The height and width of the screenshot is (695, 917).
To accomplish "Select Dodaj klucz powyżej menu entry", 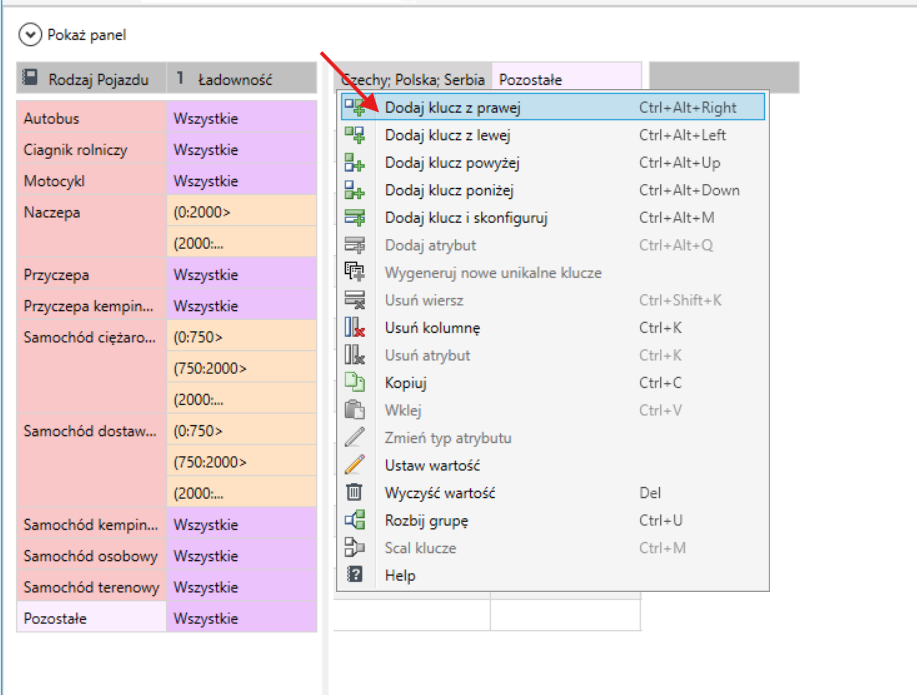I will (x=553, y=162).
